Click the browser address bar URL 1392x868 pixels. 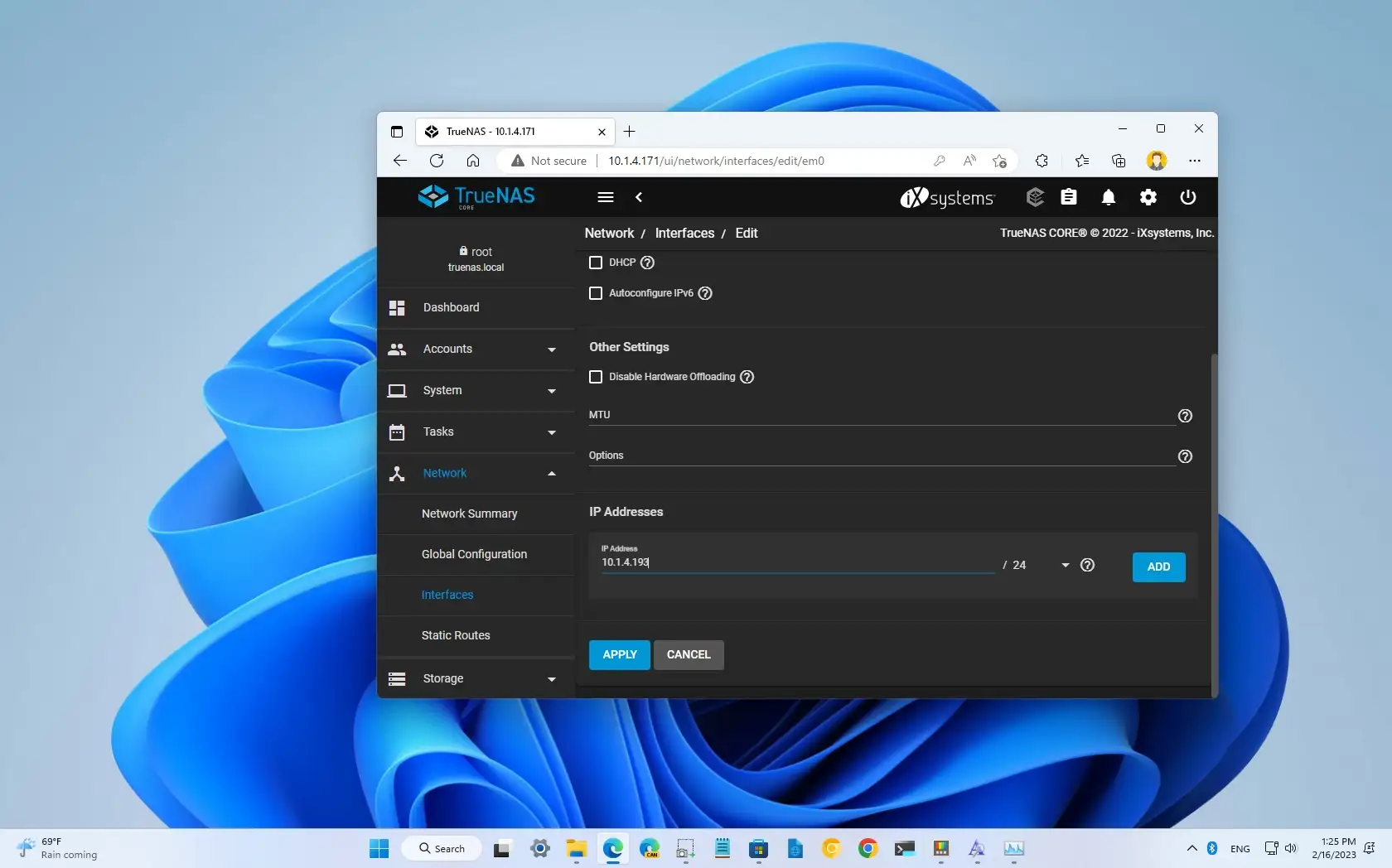[x=716, y=161]
